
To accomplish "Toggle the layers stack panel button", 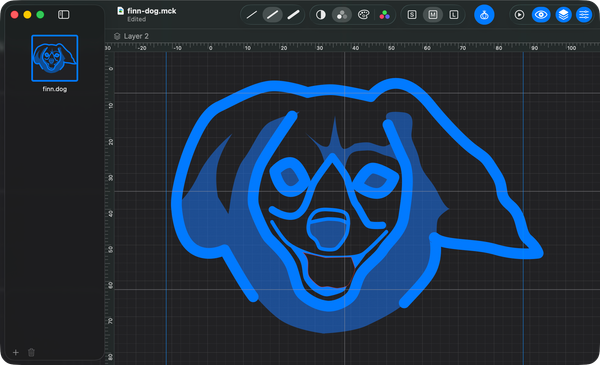I will click(563, 15).
